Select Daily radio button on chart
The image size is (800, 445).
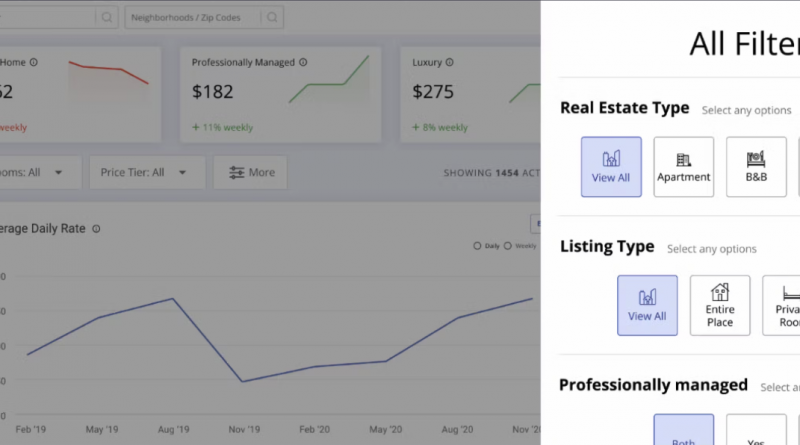(x=477, y=246)
